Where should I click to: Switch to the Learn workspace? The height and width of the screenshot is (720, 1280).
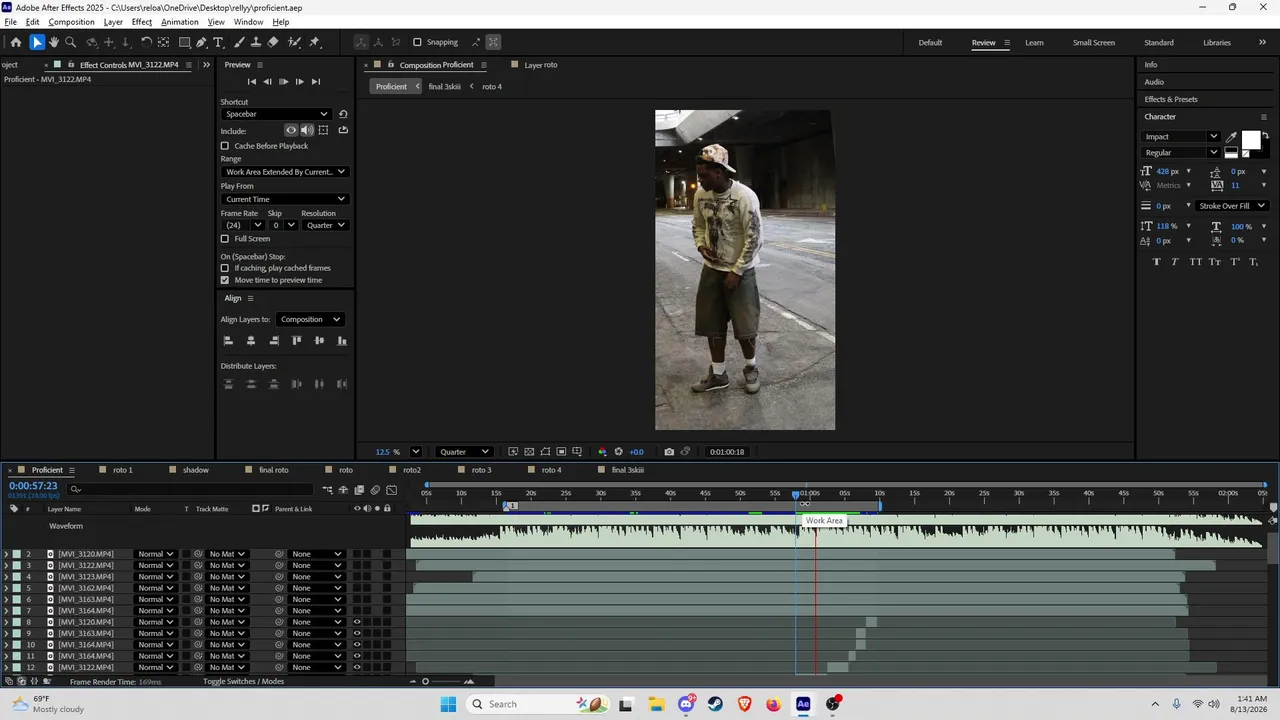tap(1034, 43)
